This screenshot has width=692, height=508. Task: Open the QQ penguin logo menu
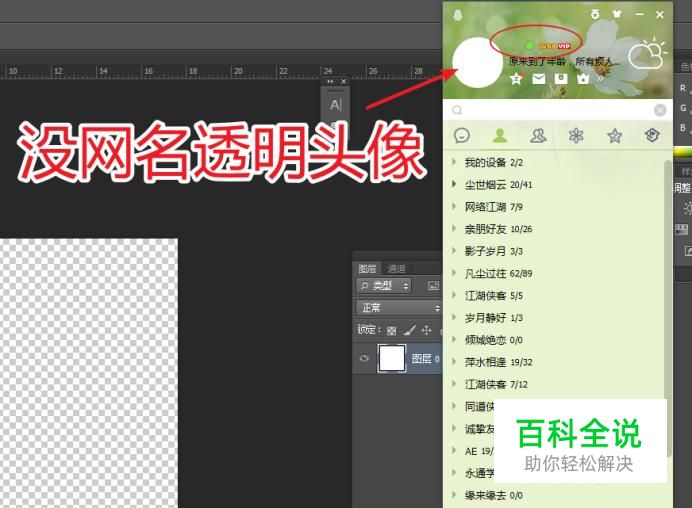(458, 15)
